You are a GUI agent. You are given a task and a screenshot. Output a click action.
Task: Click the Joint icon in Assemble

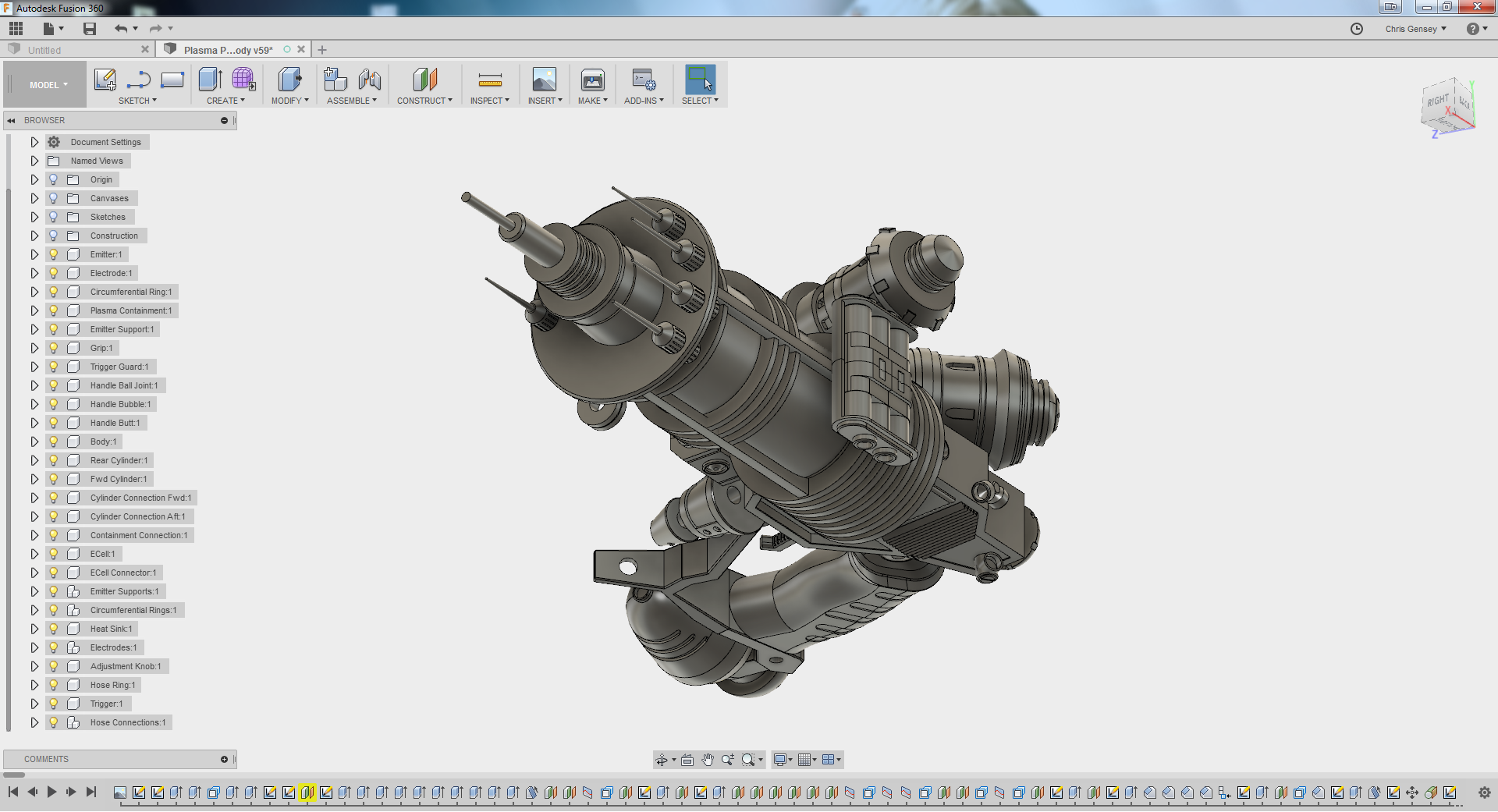[x=370, y=80]
